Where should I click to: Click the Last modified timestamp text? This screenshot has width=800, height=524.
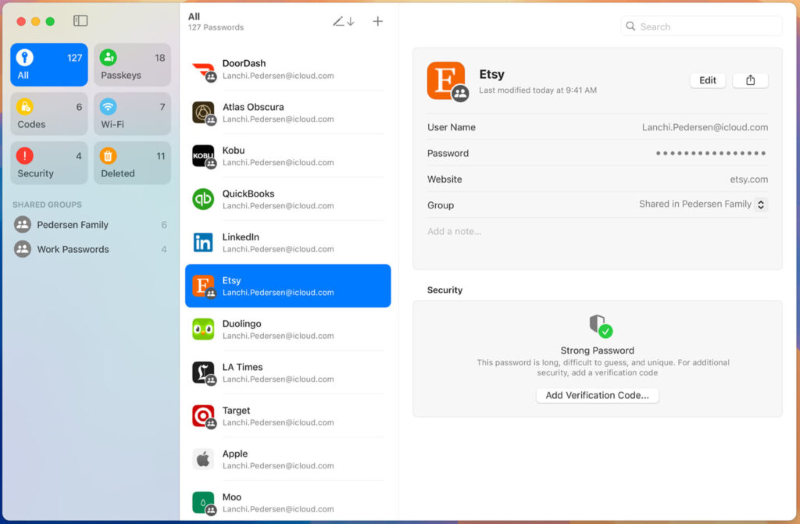click(538, 90)
